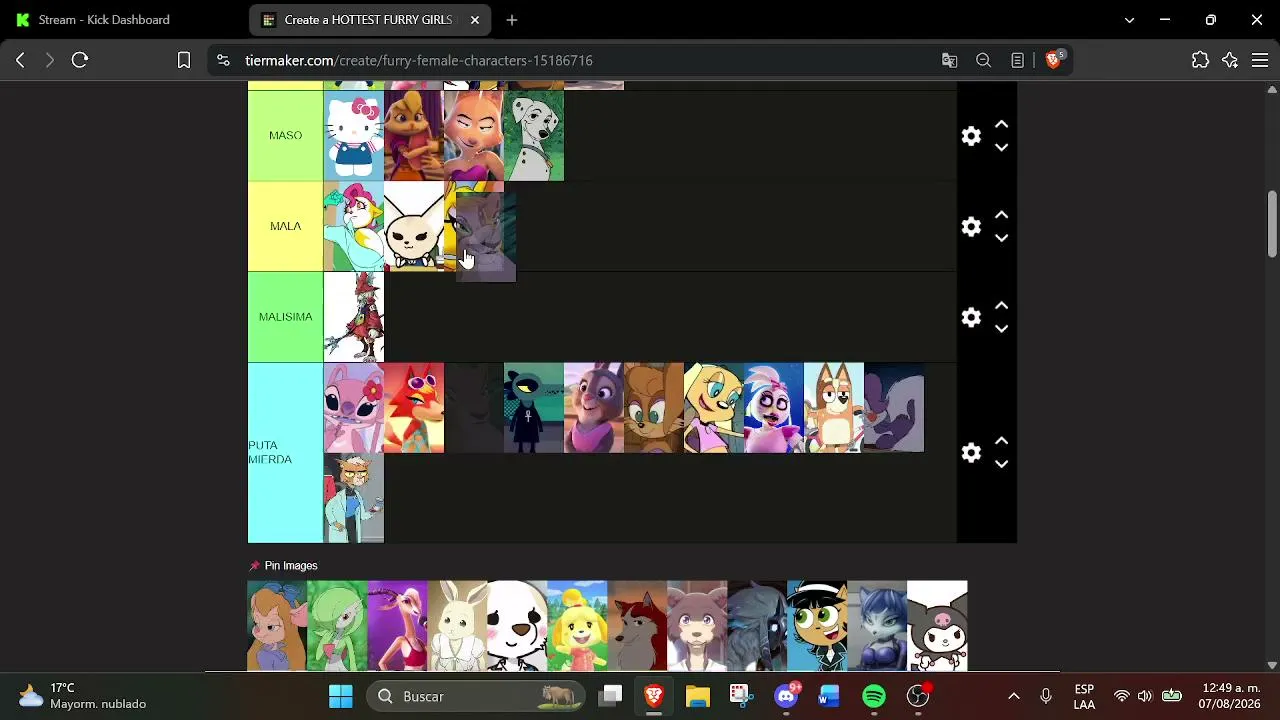Screen dimensions: 1280x720
Task: Select the Judy Hopps bunny image
Action: coord(594,408)
